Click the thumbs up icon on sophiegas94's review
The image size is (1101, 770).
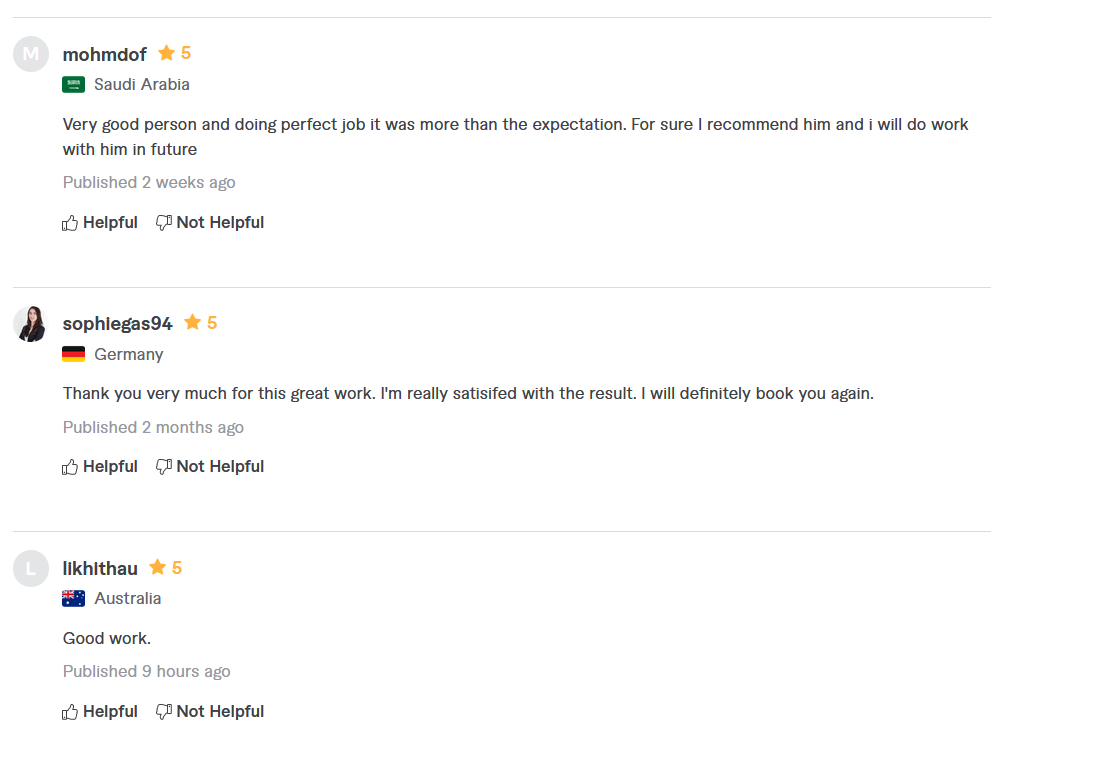pyautogui.click(x=70, y=466)
